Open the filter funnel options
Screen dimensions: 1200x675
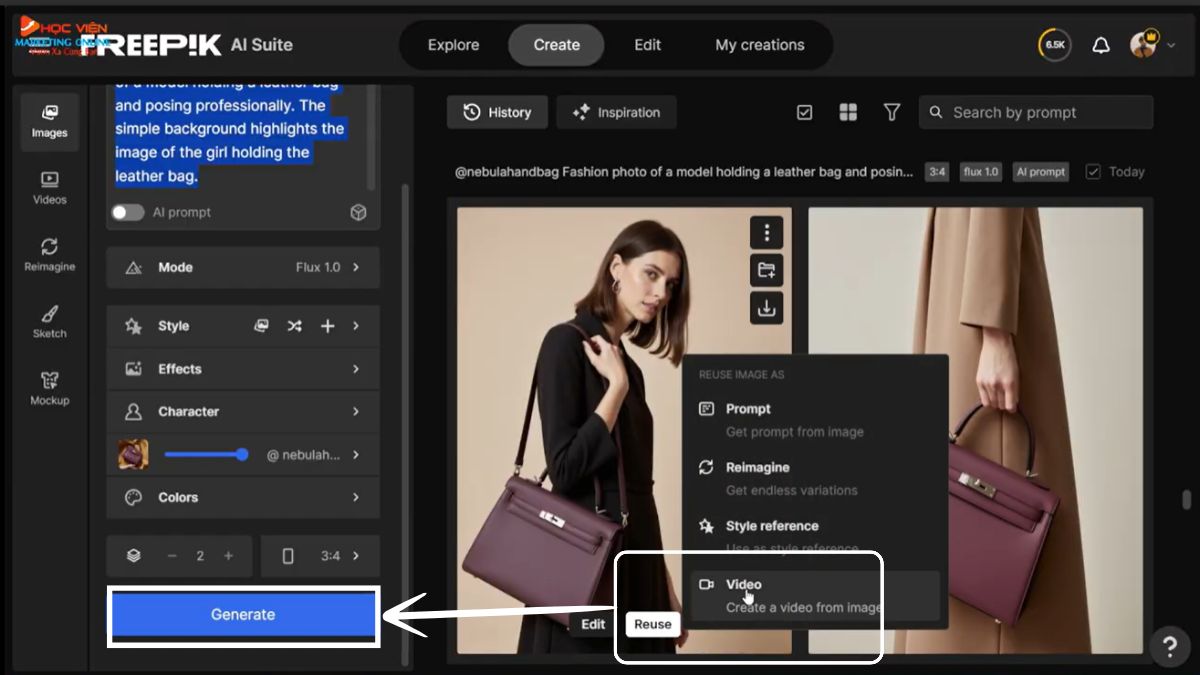892,112
